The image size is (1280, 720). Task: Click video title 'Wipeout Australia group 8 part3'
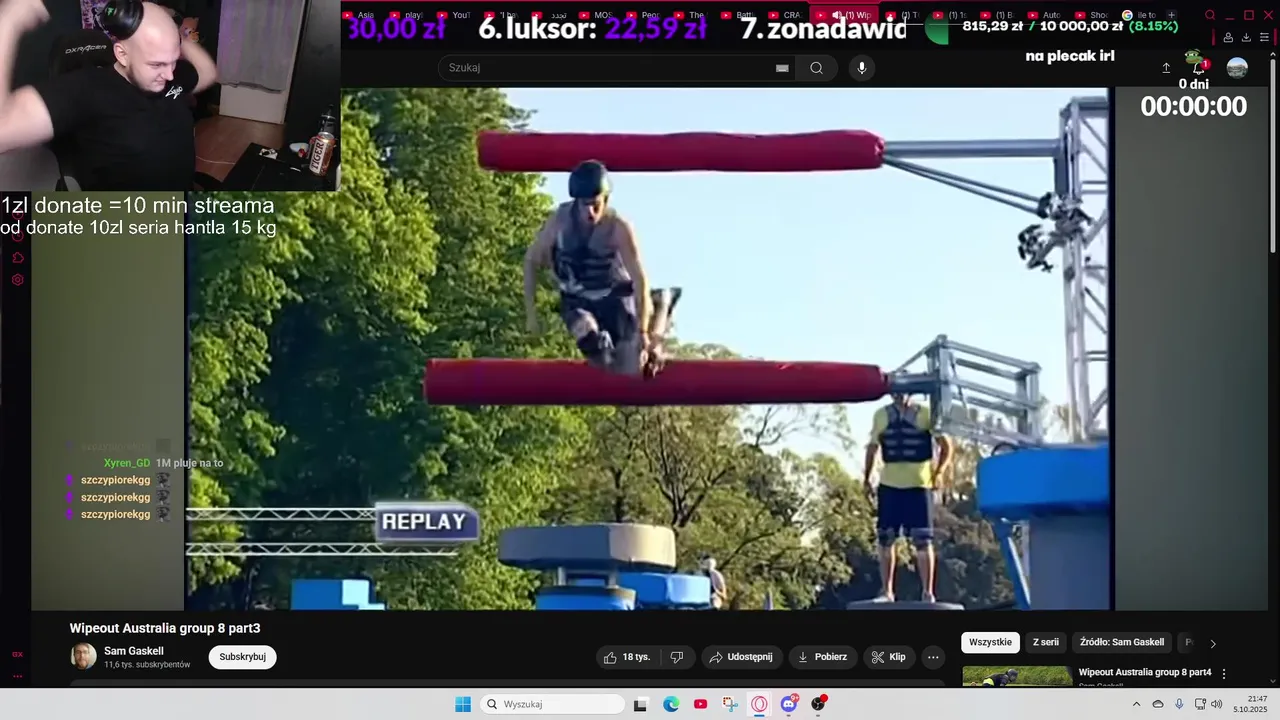pyautogui.click(x=165, y=628)
